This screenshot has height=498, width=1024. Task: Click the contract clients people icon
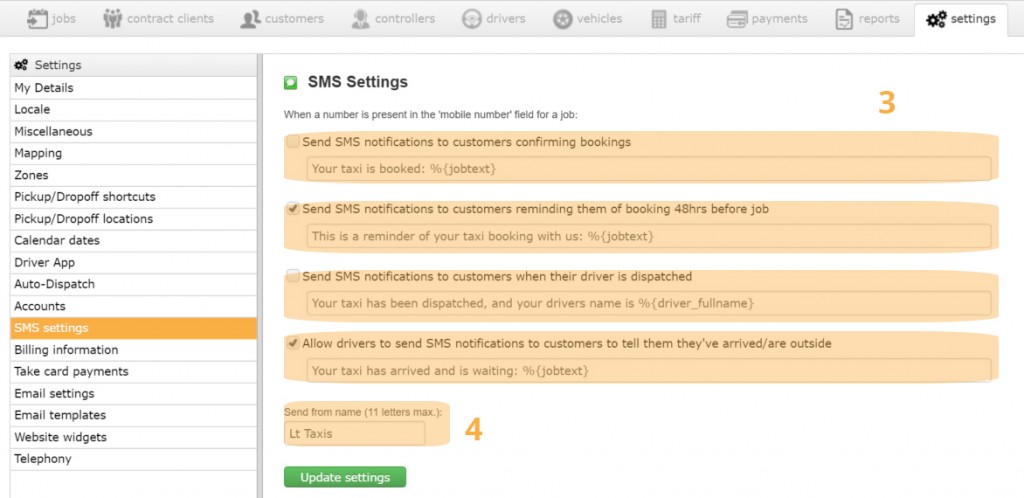pos(112,19)
